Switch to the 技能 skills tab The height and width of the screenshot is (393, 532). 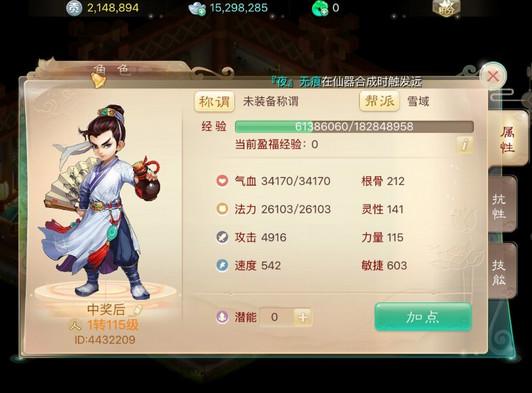501,270
